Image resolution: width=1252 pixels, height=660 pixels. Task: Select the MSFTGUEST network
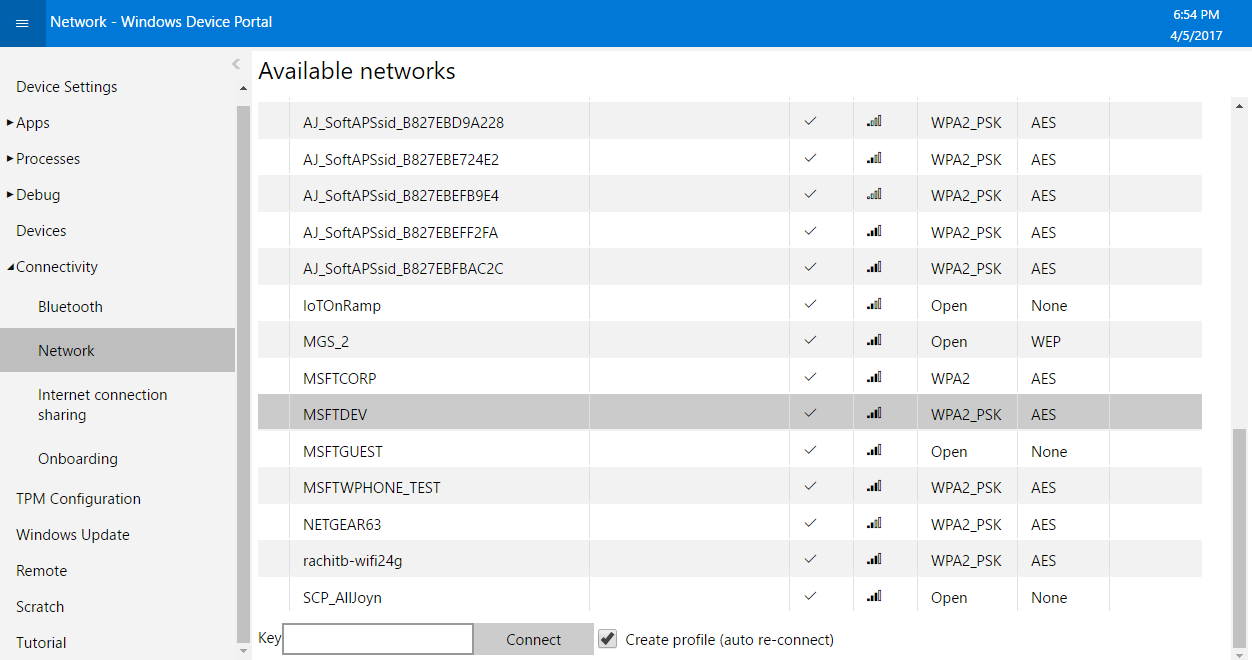click(343, 452)
